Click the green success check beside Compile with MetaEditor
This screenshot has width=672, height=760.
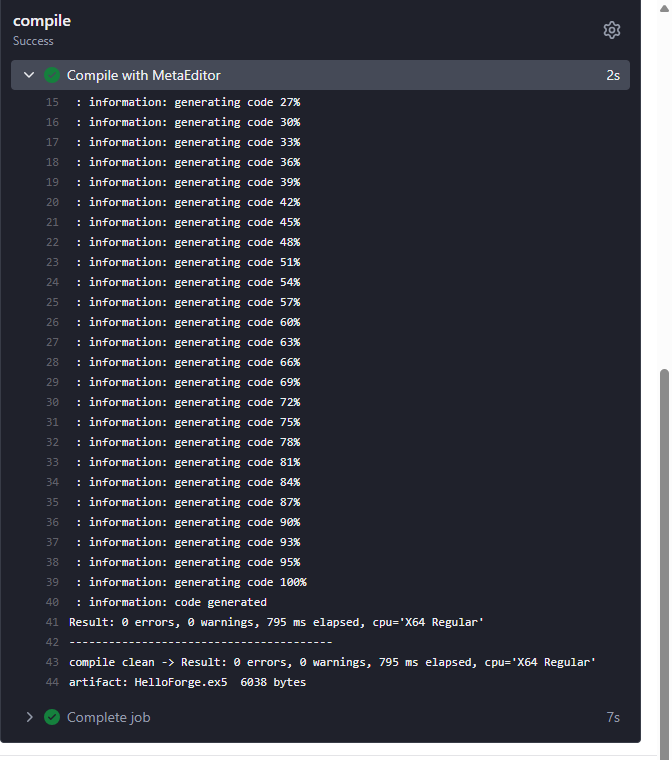52,75
